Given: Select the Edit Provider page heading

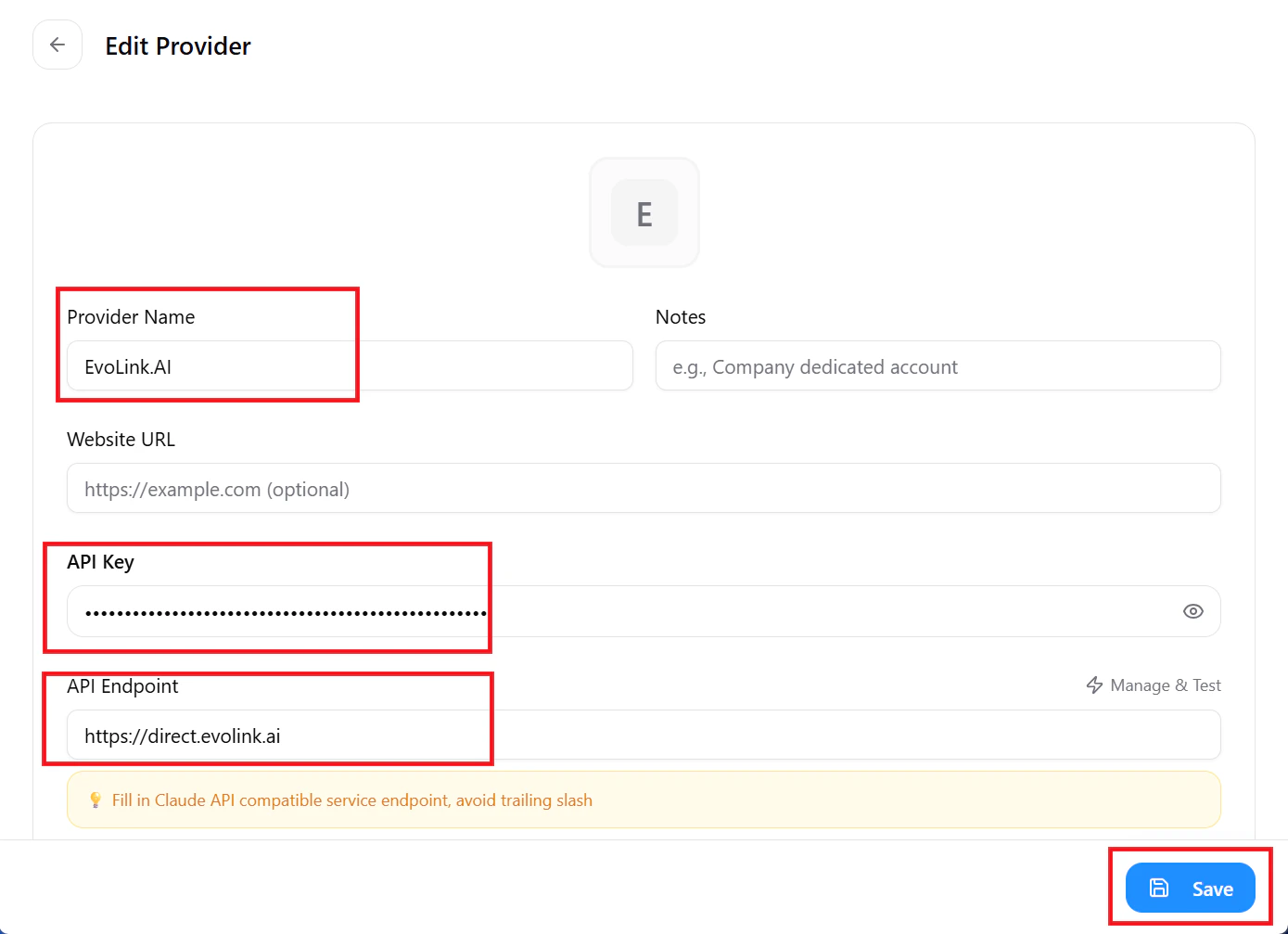Looking at the screenshot, I should pos(177,45).
